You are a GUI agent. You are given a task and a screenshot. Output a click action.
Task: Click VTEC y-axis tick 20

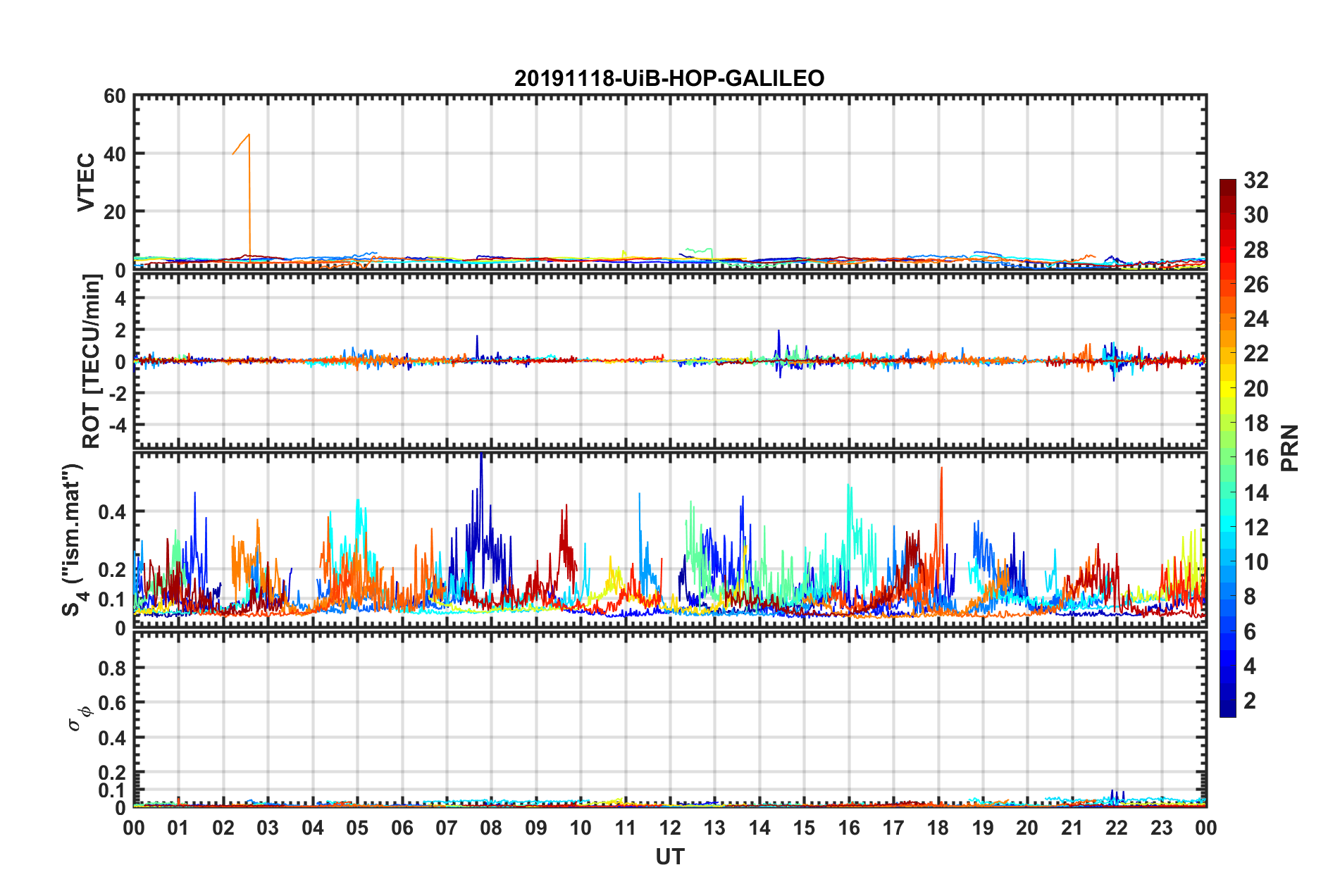tap(115, 211)
